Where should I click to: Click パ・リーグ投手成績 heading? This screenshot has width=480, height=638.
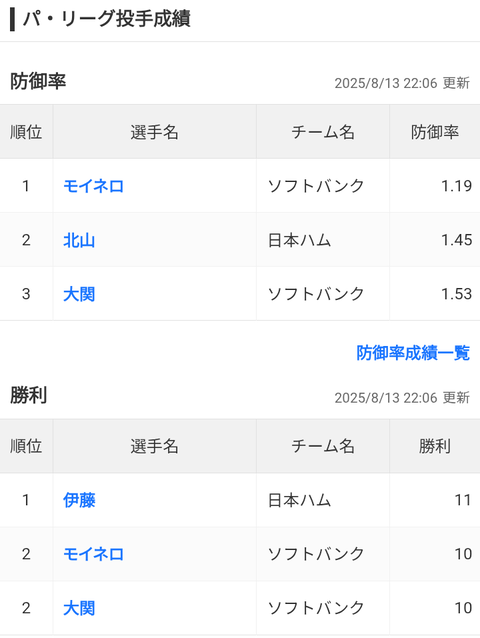coord(107,19)
